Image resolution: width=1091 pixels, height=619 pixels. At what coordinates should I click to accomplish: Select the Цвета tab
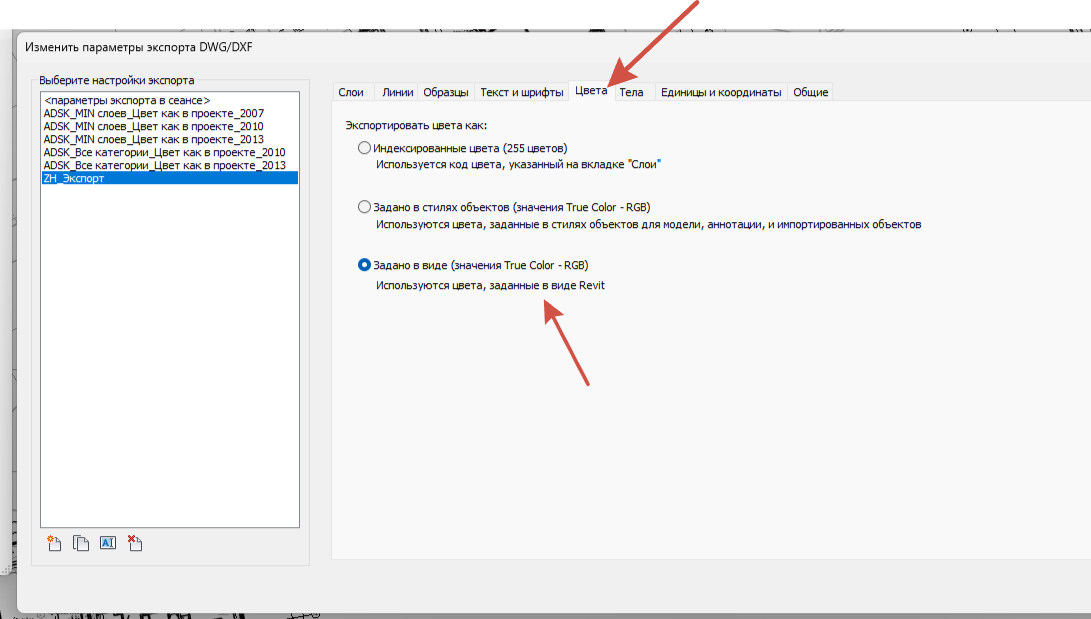point(591,90)
